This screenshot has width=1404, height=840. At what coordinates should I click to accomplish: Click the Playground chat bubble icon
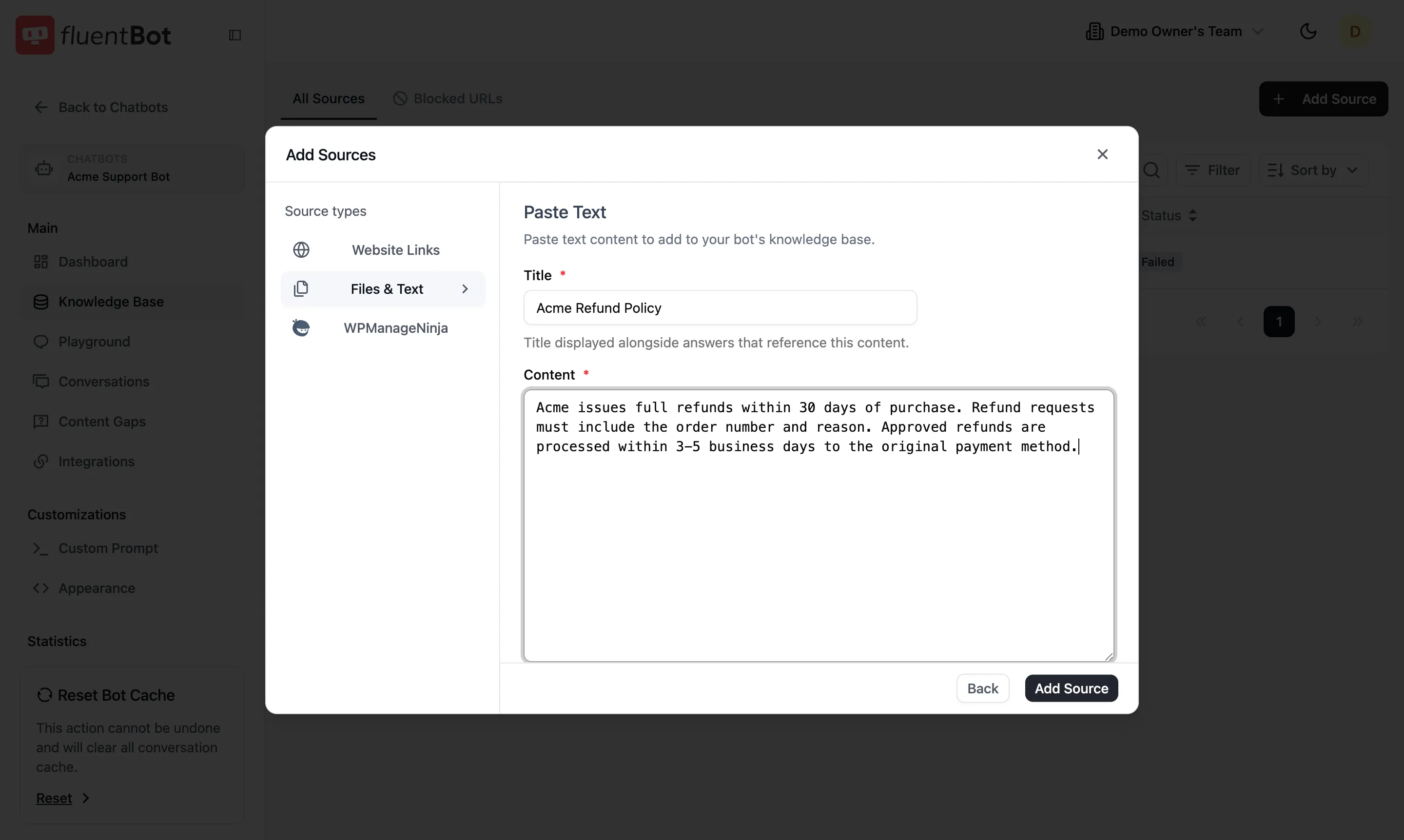[x=41, y=342]
